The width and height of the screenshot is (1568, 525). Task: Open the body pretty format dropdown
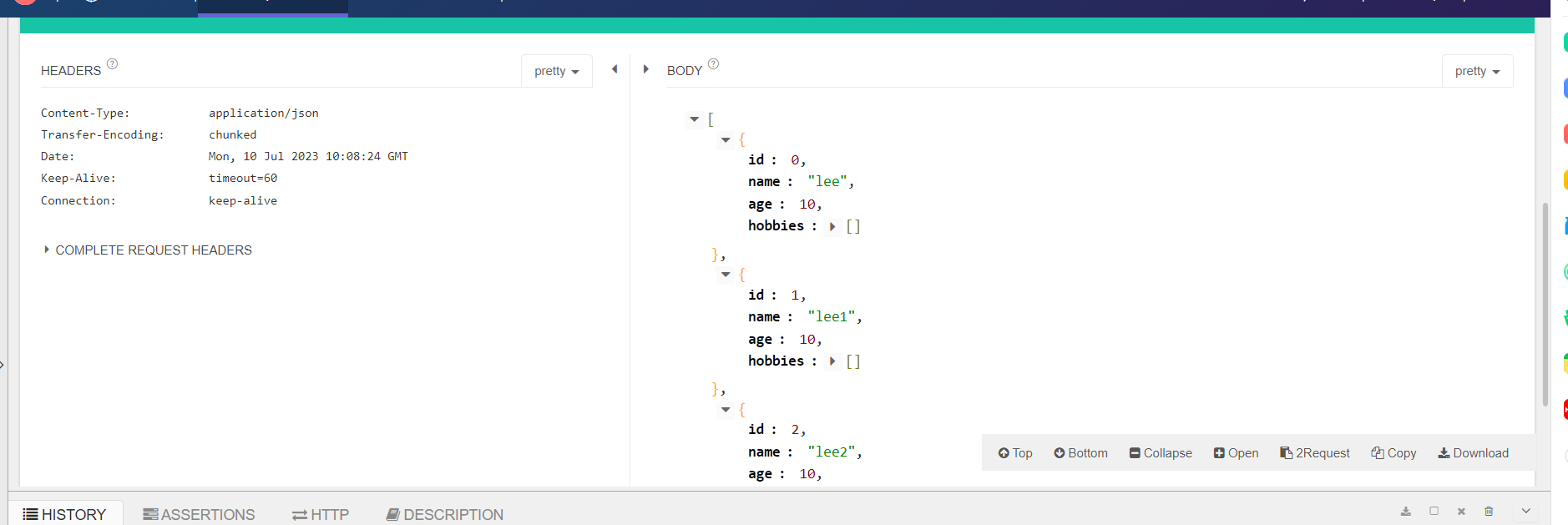[x=1477, y=71]
